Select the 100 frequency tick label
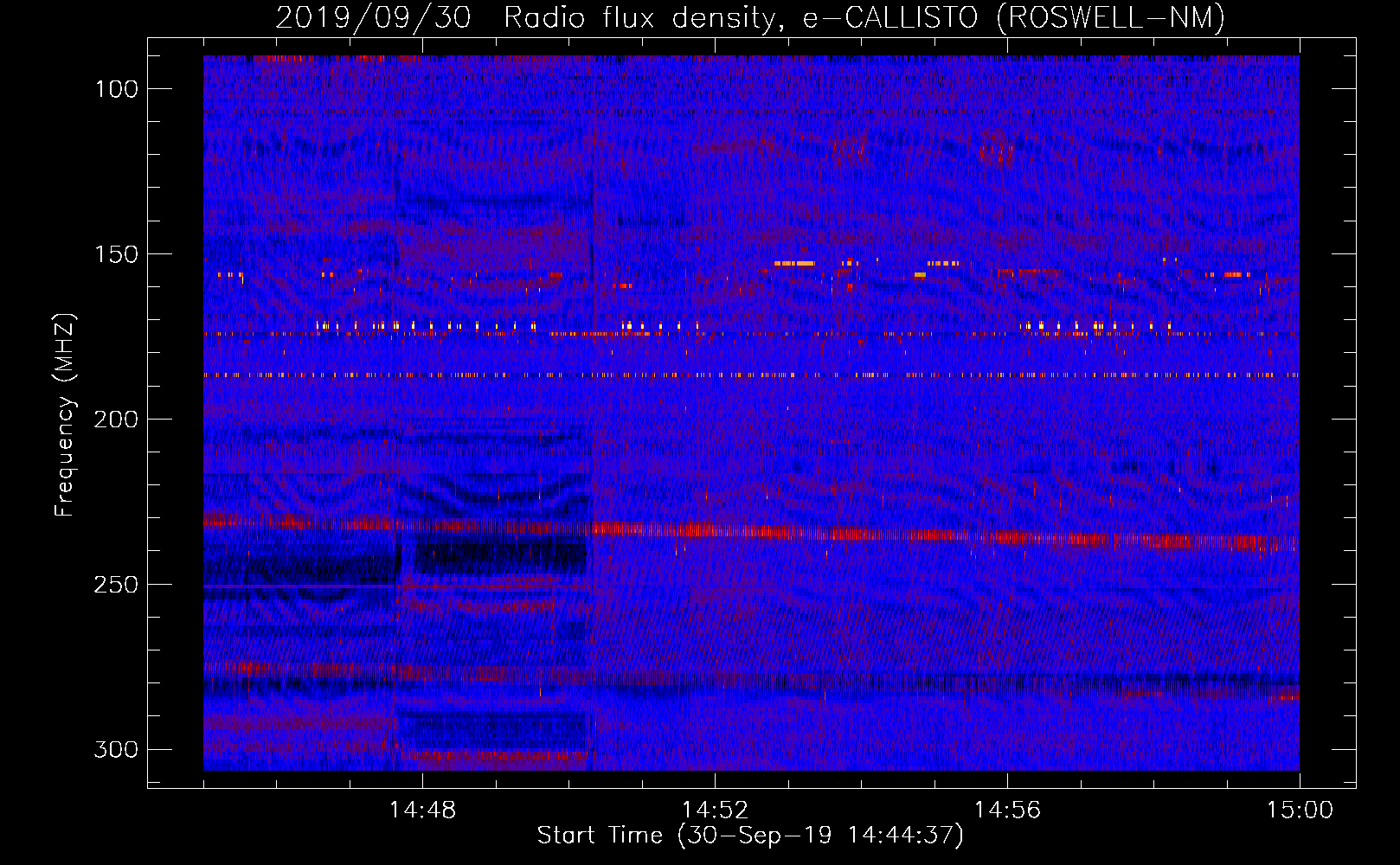1400x865 pixels. (116, 89)
